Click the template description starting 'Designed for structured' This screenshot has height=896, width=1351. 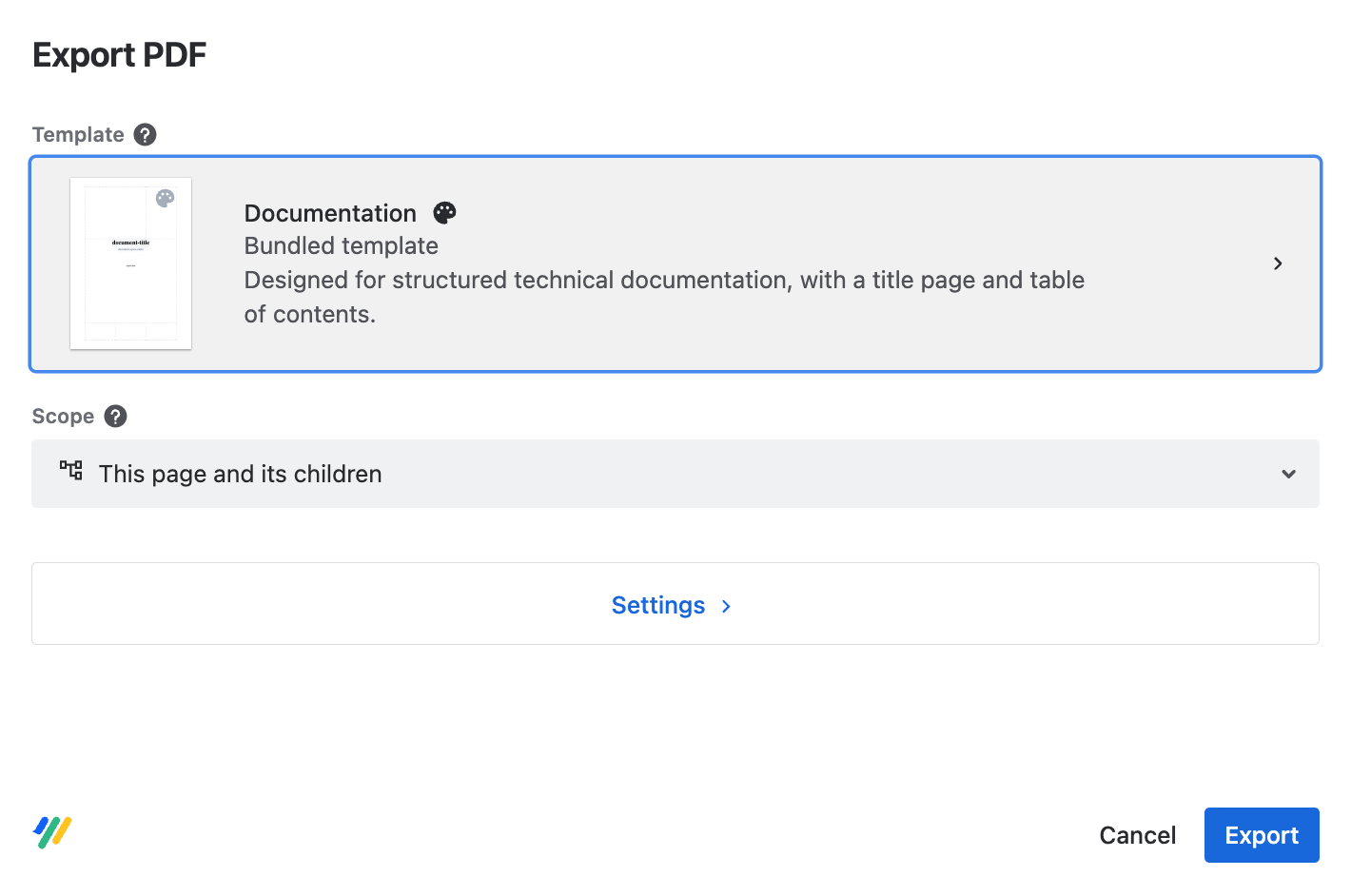point(664,297)
